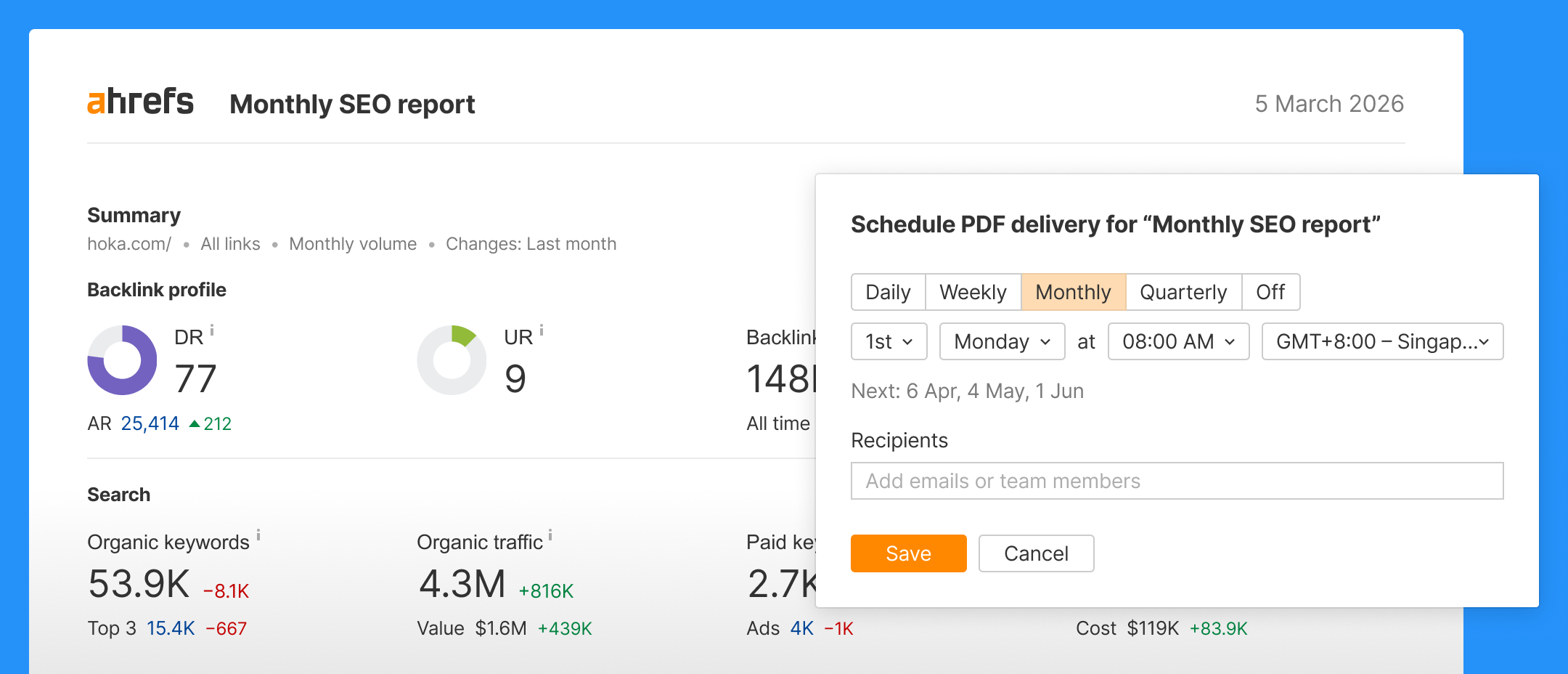1568x674 pixels.
Task: Click the Organic traffic info icon
Action: pyautogui.click(x=552, y=535)
